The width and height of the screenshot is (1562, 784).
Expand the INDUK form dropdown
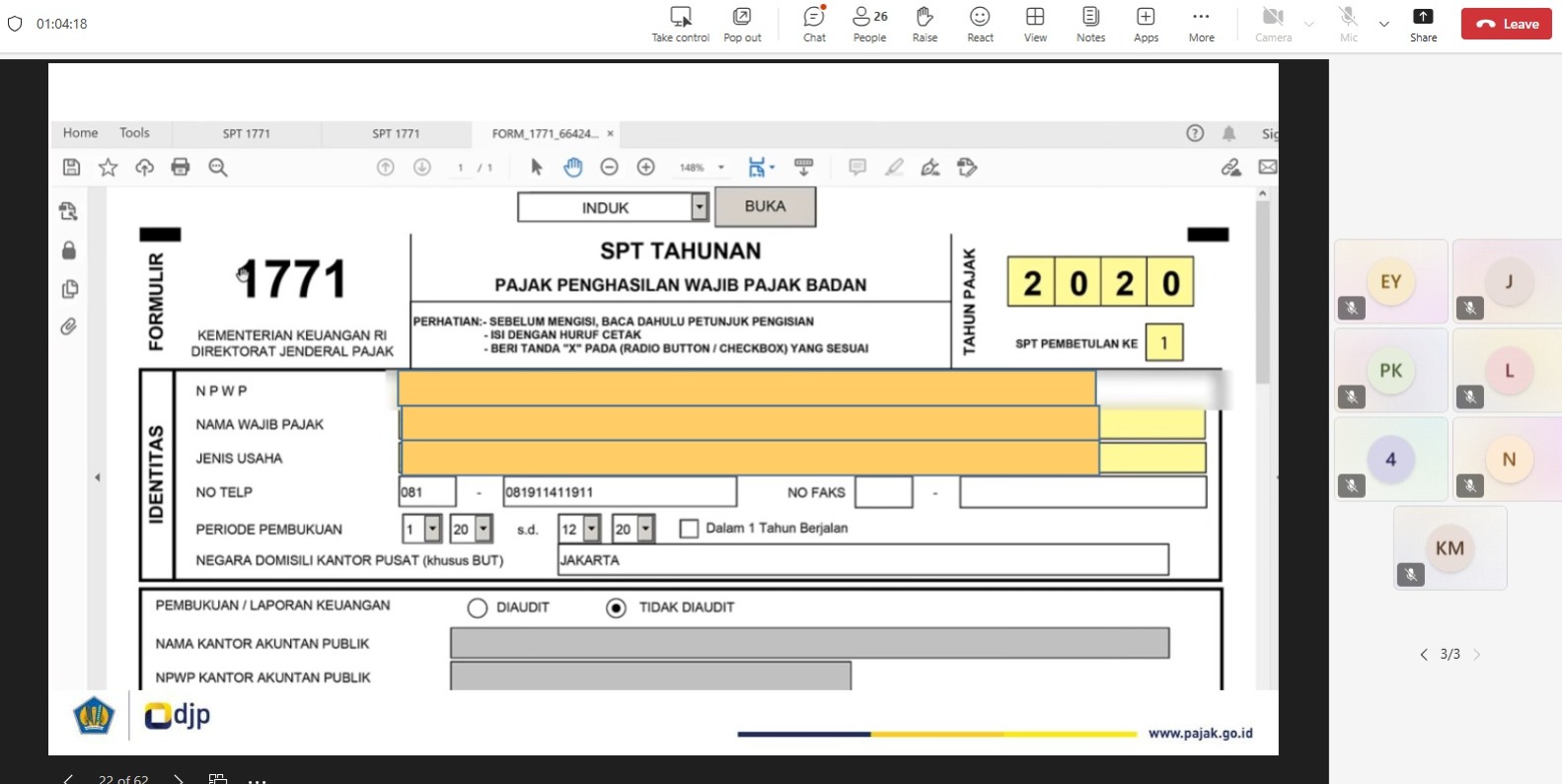tap(700, 207)
